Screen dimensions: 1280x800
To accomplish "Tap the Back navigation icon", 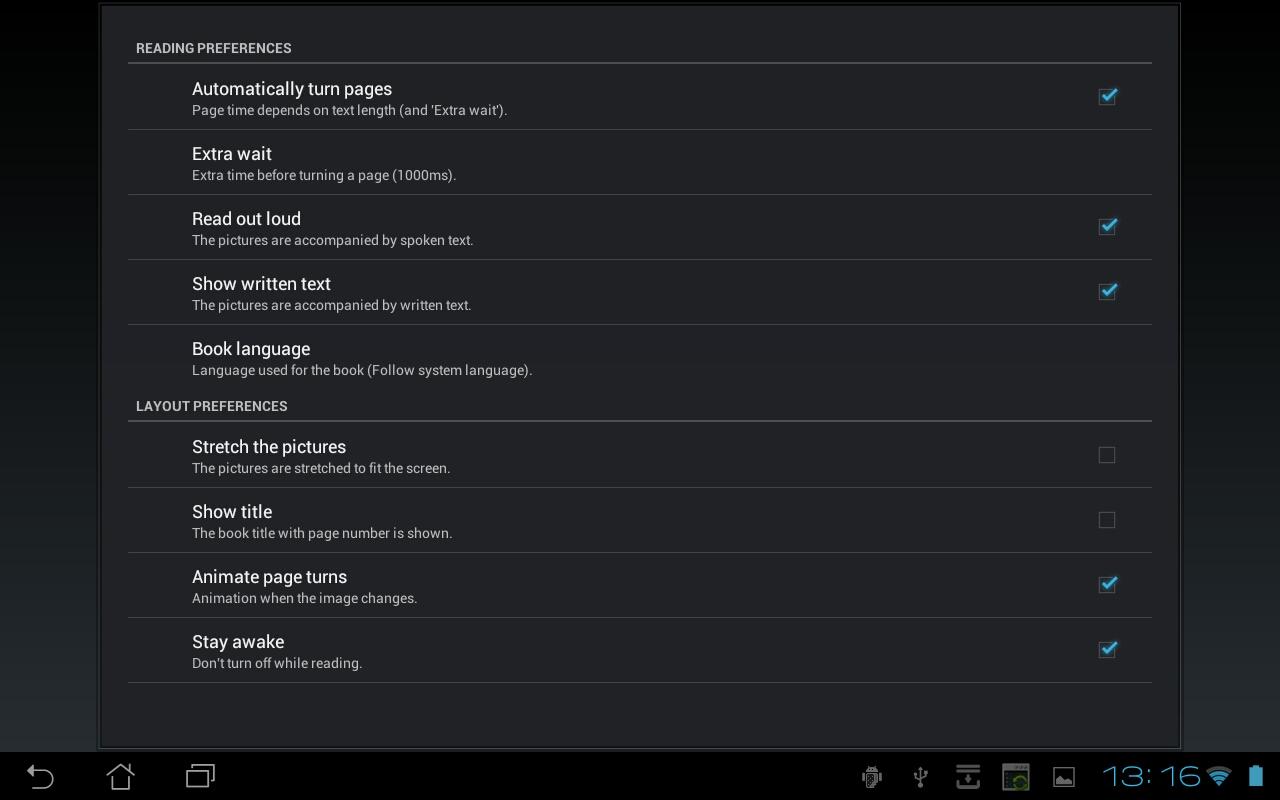I will click(40, 776).
